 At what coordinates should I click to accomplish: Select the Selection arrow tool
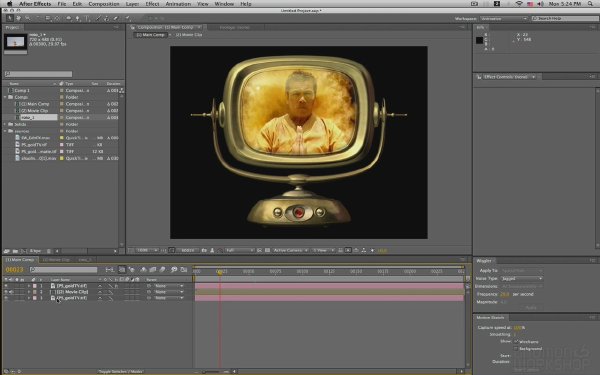(x=10, y=18)
